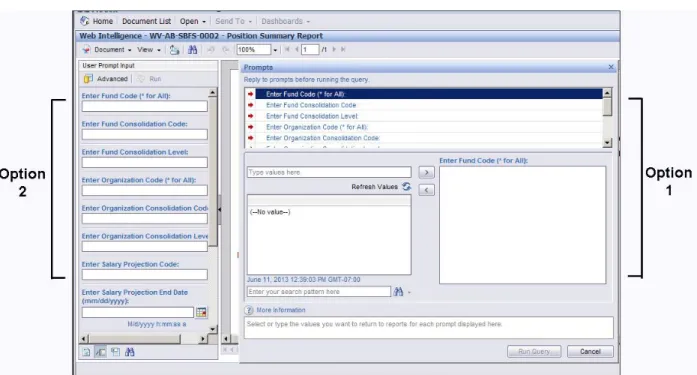This screenshot has height=375, width=697.
Task: Click the Home link in the top bar
Action: pos(103,21)
